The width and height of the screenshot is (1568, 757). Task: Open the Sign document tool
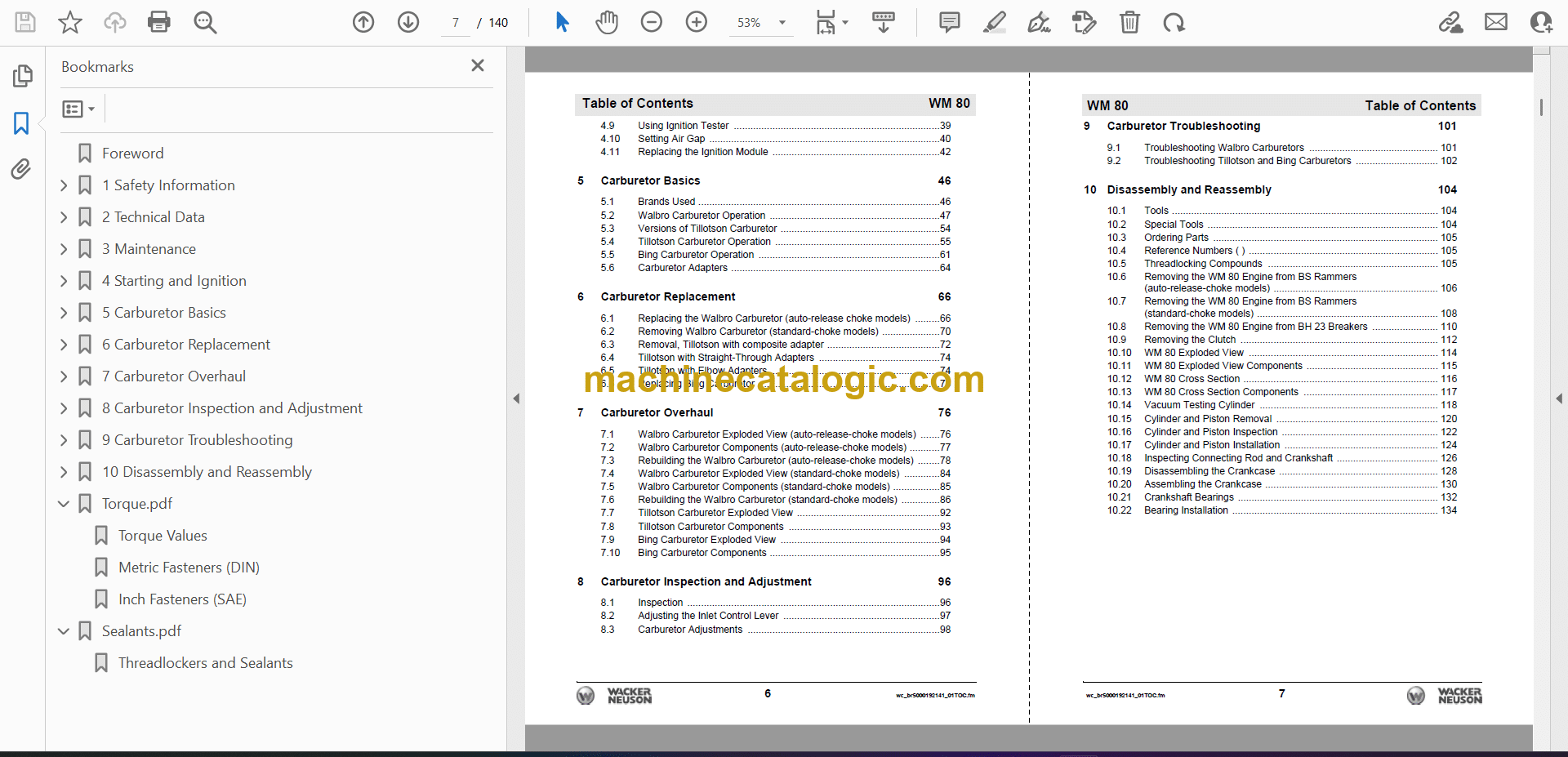click(x=1039, y=22)
